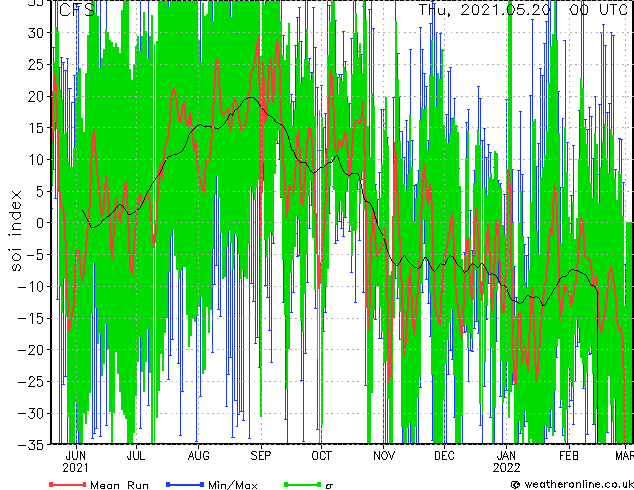Click the '00 UTC' time label
634x490 pixels.
point(598,10)
